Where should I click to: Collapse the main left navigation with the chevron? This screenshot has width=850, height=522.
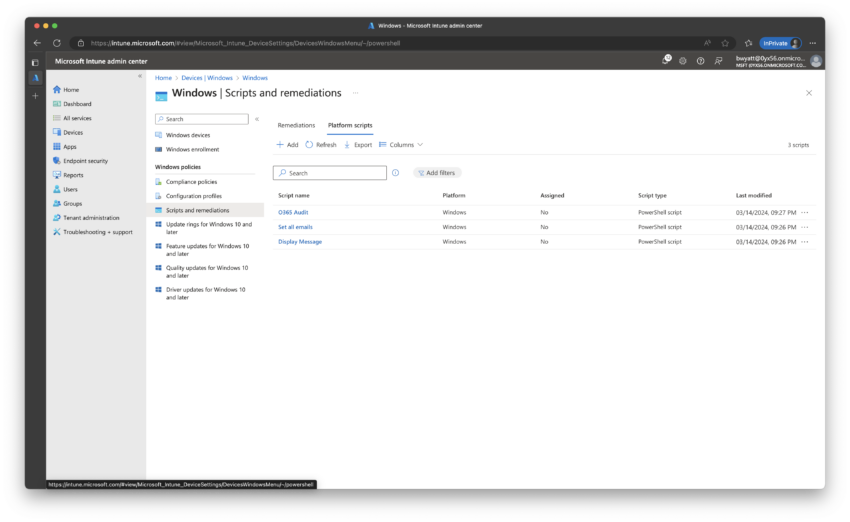point(140,76)
